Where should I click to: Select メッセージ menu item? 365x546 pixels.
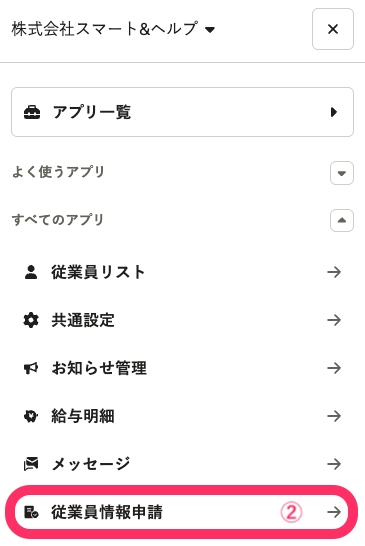[x=182, y=464]
